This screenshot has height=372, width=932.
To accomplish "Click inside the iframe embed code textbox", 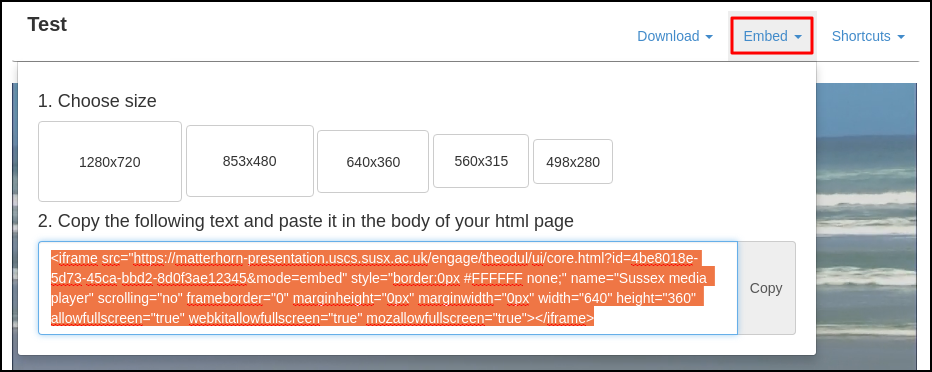I will 388,288.
